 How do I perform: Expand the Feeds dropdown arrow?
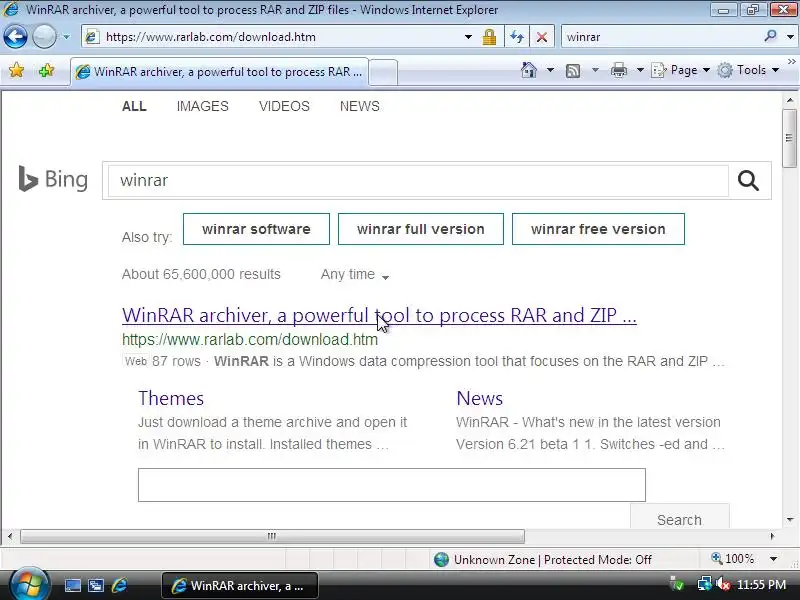click(595, 70)
